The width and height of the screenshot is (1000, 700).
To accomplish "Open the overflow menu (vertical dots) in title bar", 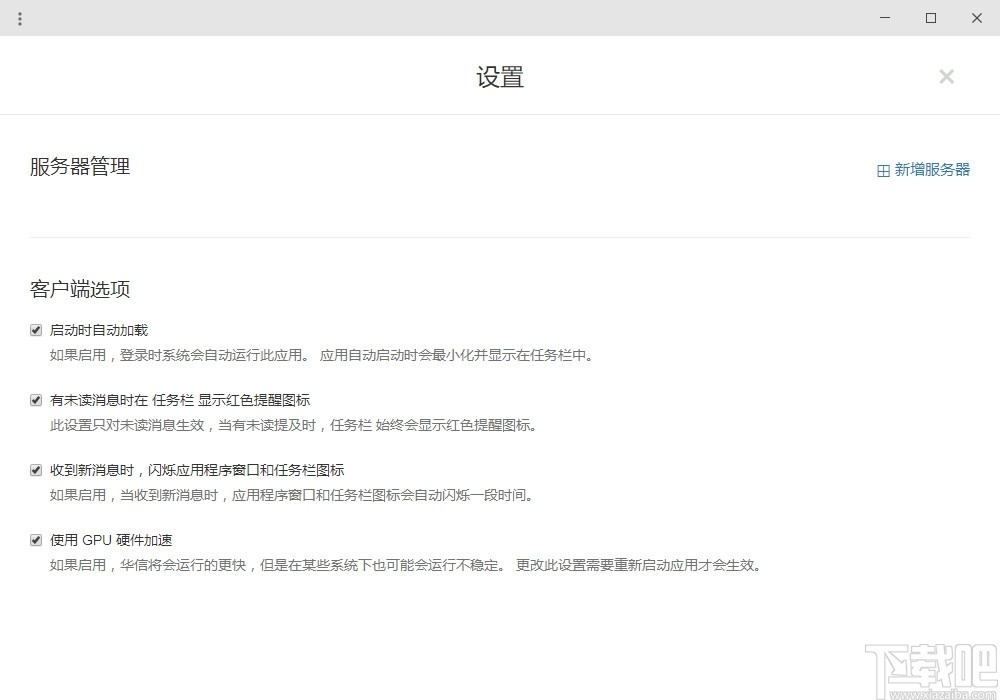I will tap(20, 17).
